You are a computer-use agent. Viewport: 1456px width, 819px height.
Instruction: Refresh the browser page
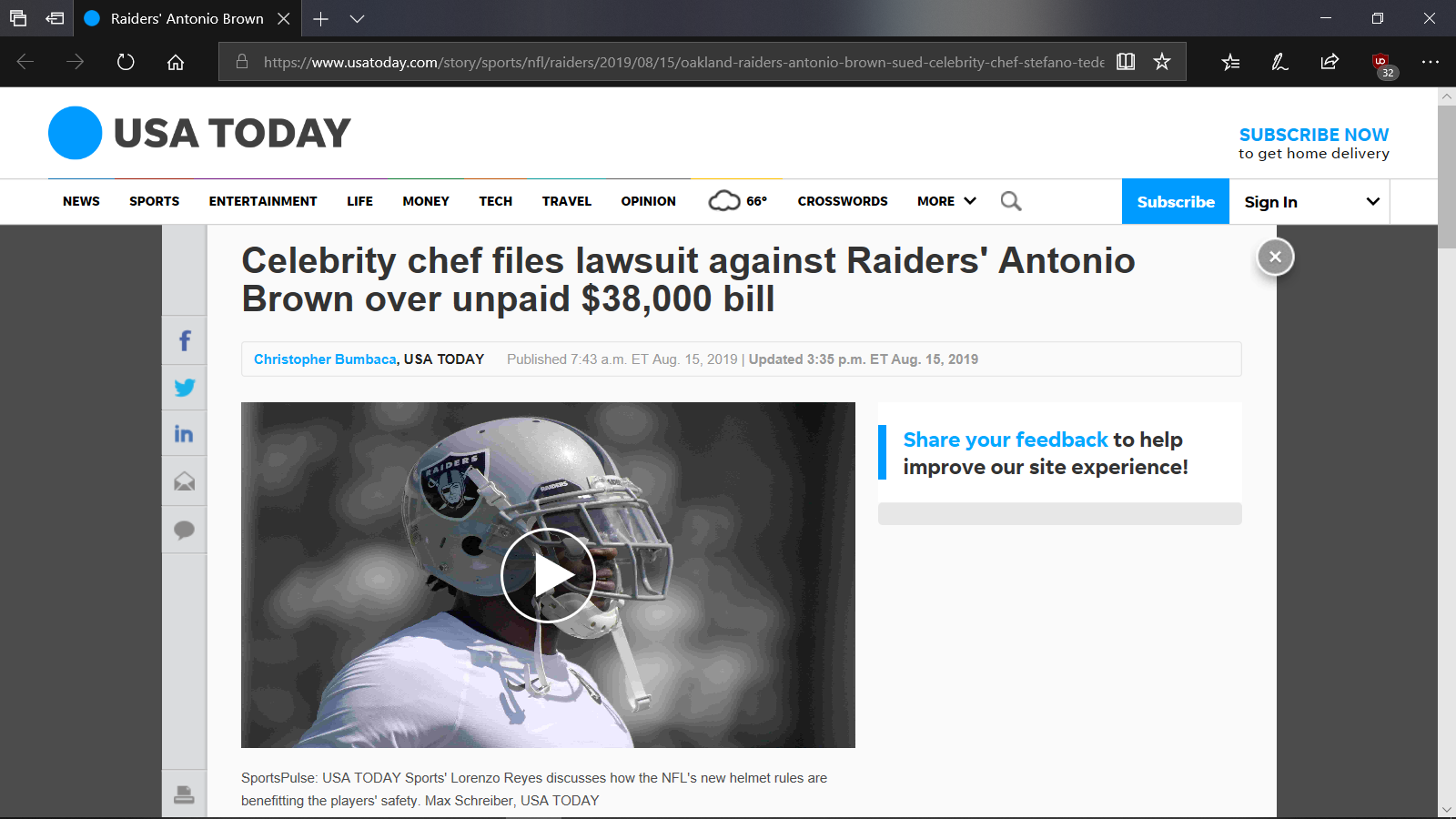pos(126,62)
